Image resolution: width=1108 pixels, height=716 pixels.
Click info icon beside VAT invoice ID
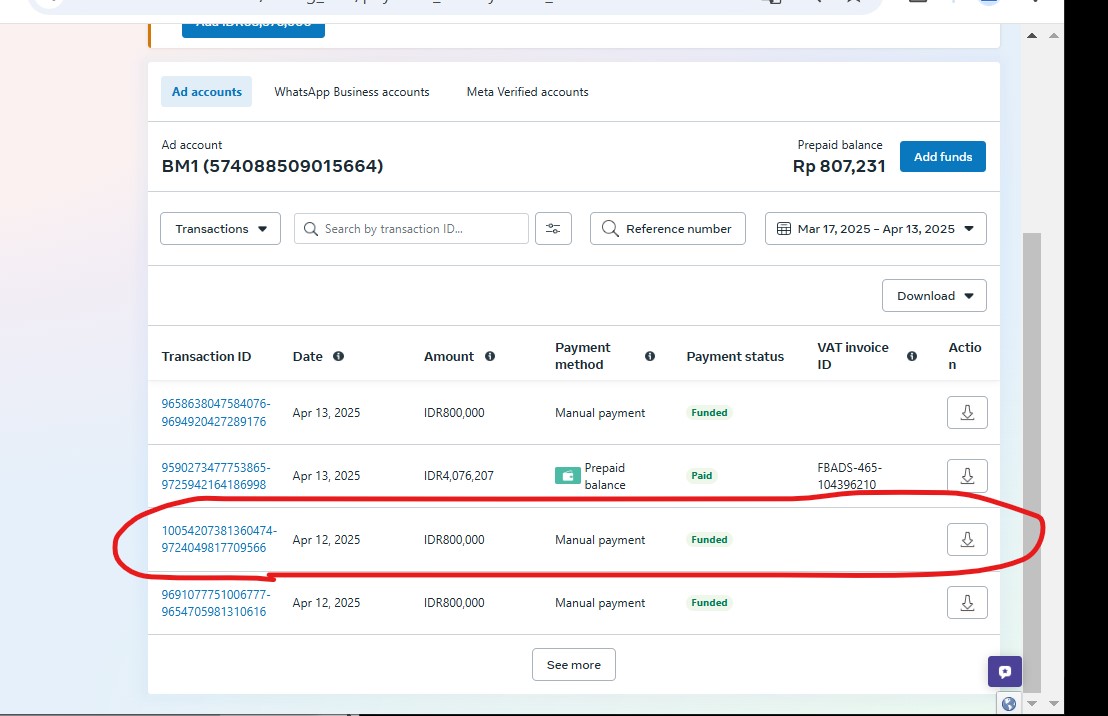pos(912,356)
